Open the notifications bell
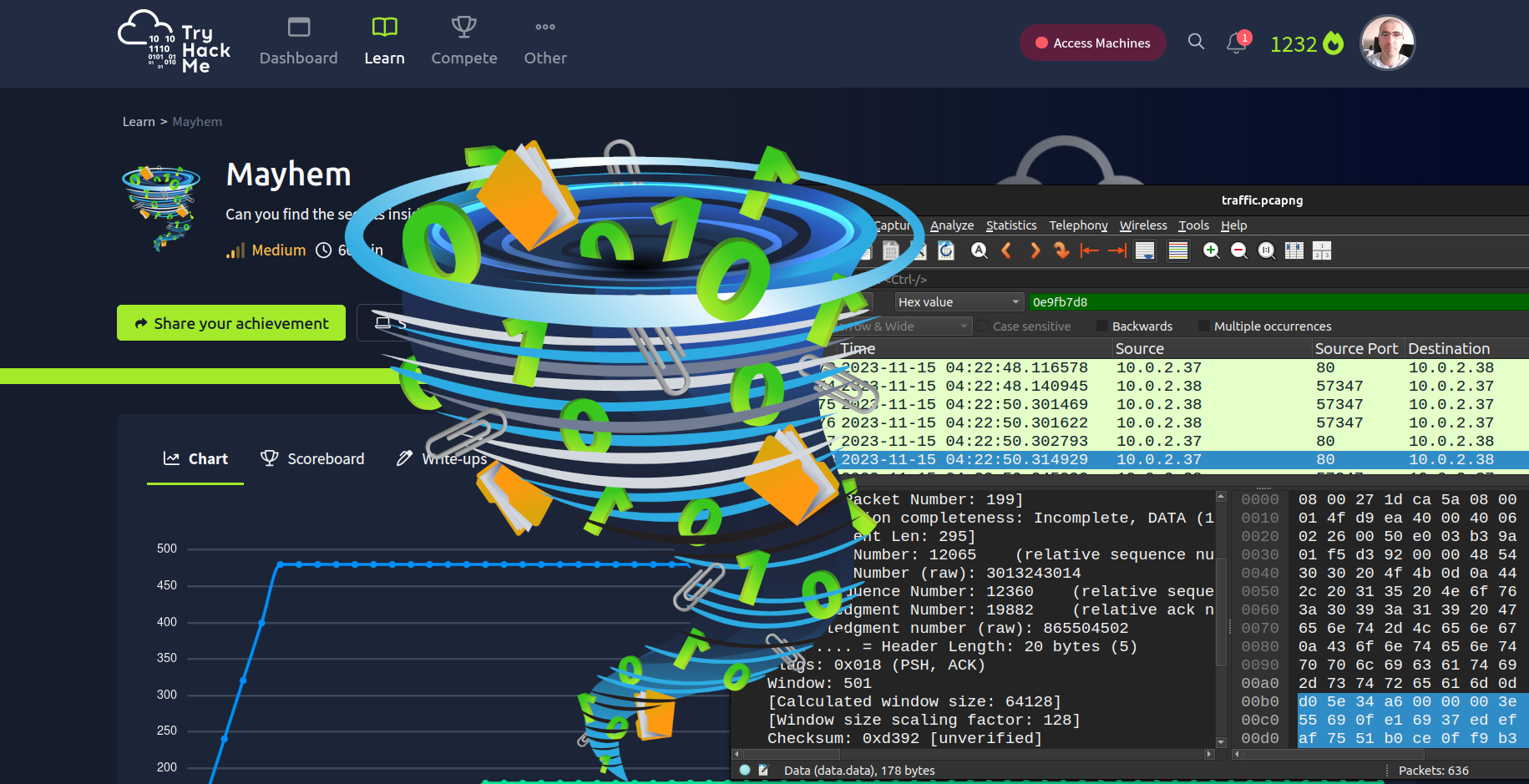The width and height of the screenshot is (1529, 784). click(x=1237, y=43)
